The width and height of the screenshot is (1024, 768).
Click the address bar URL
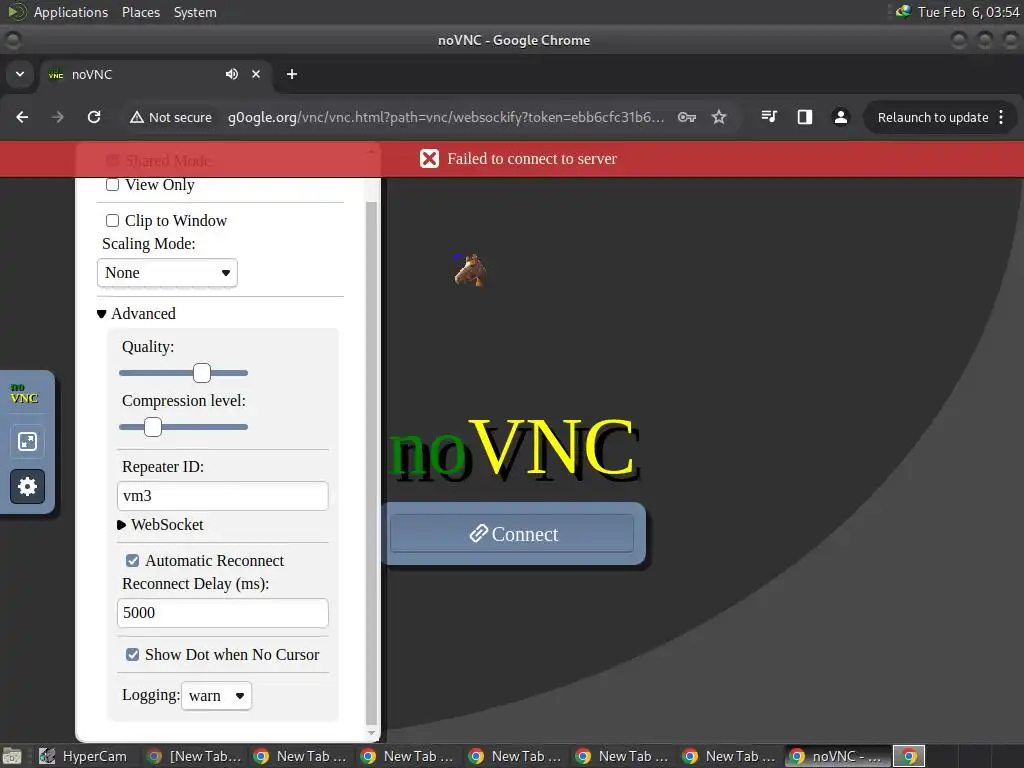click(446, 118)
